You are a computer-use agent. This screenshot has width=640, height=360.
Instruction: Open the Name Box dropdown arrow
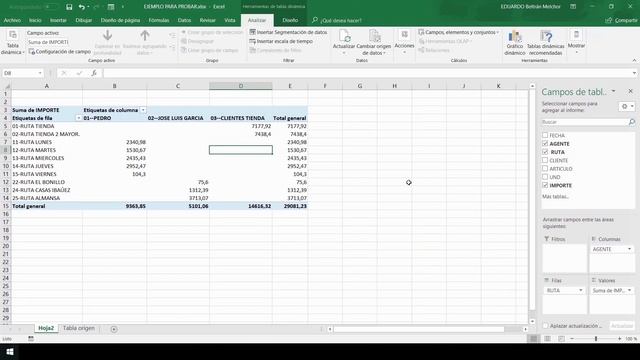point(40,73)
